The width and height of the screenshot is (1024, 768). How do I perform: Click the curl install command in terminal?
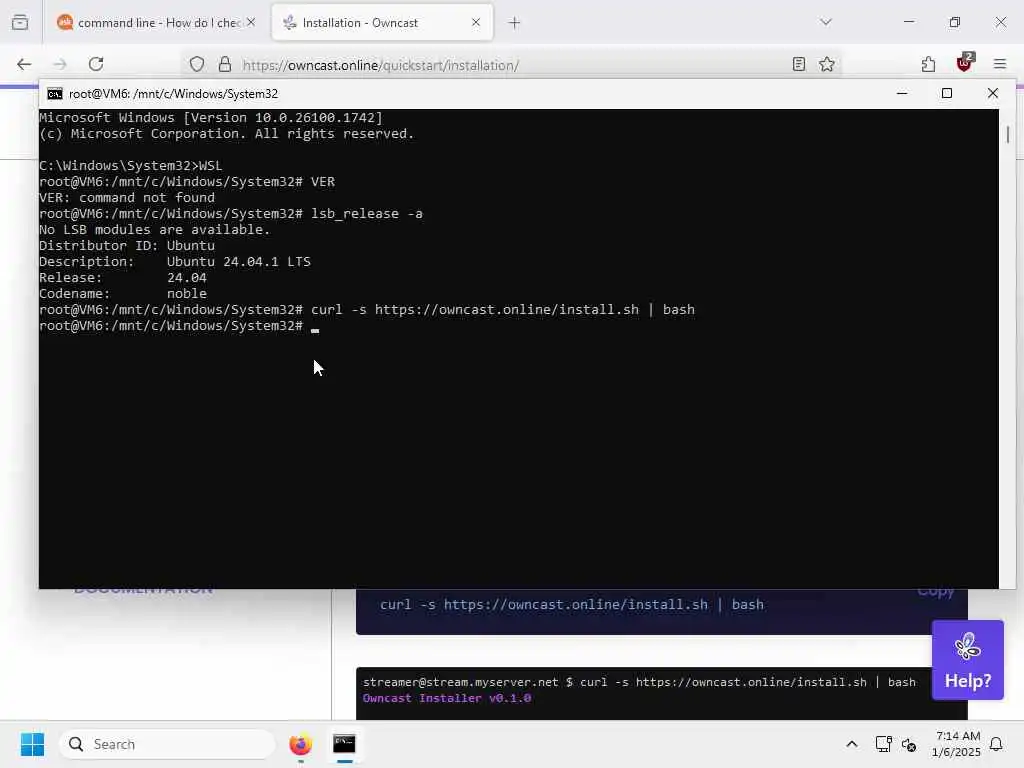coord(503,310)
